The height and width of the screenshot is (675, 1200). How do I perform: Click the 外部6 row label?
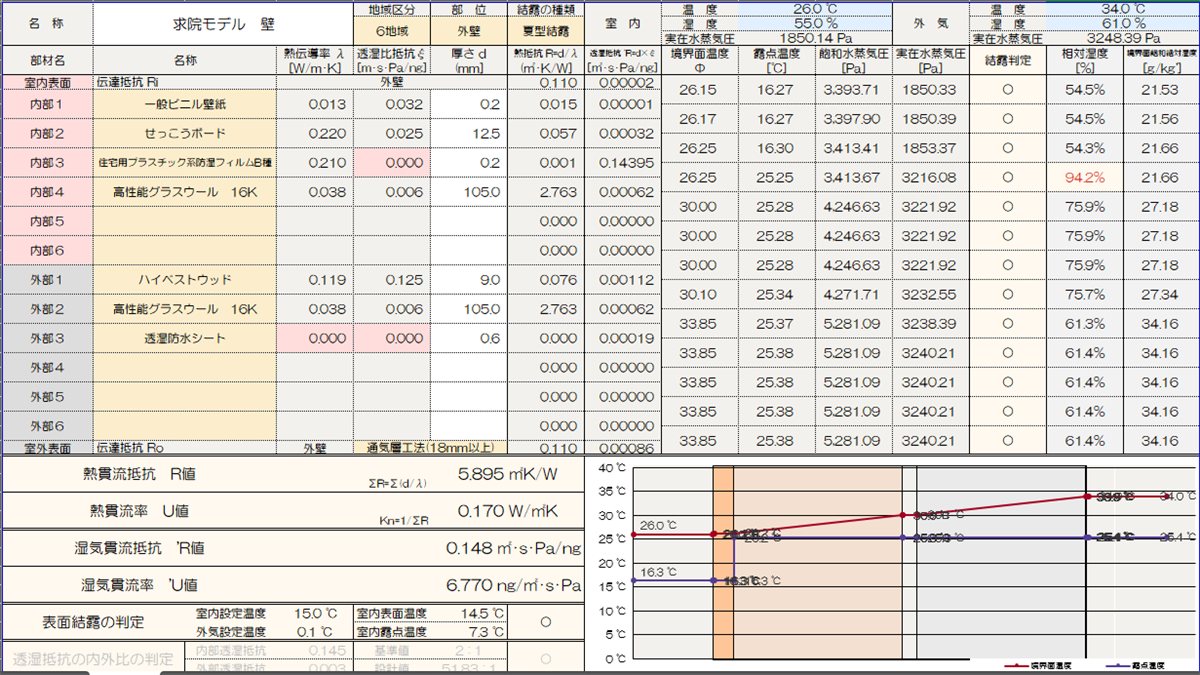pyautogui.click(x=47, y=426)
